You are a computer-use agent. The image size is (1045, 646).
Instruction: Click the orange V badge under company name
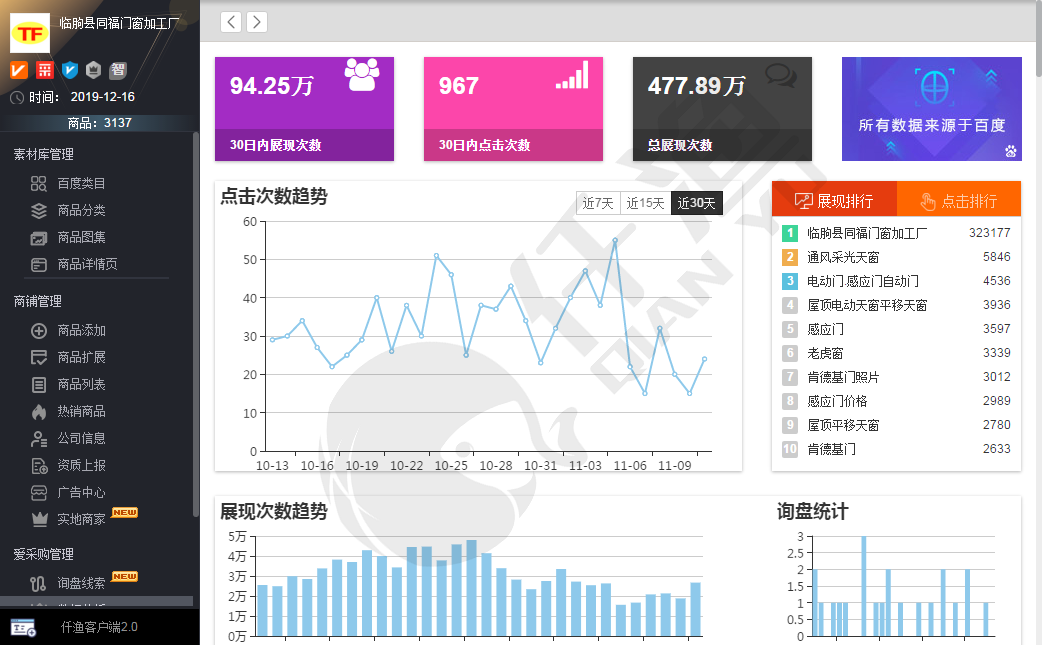(19, 70)
